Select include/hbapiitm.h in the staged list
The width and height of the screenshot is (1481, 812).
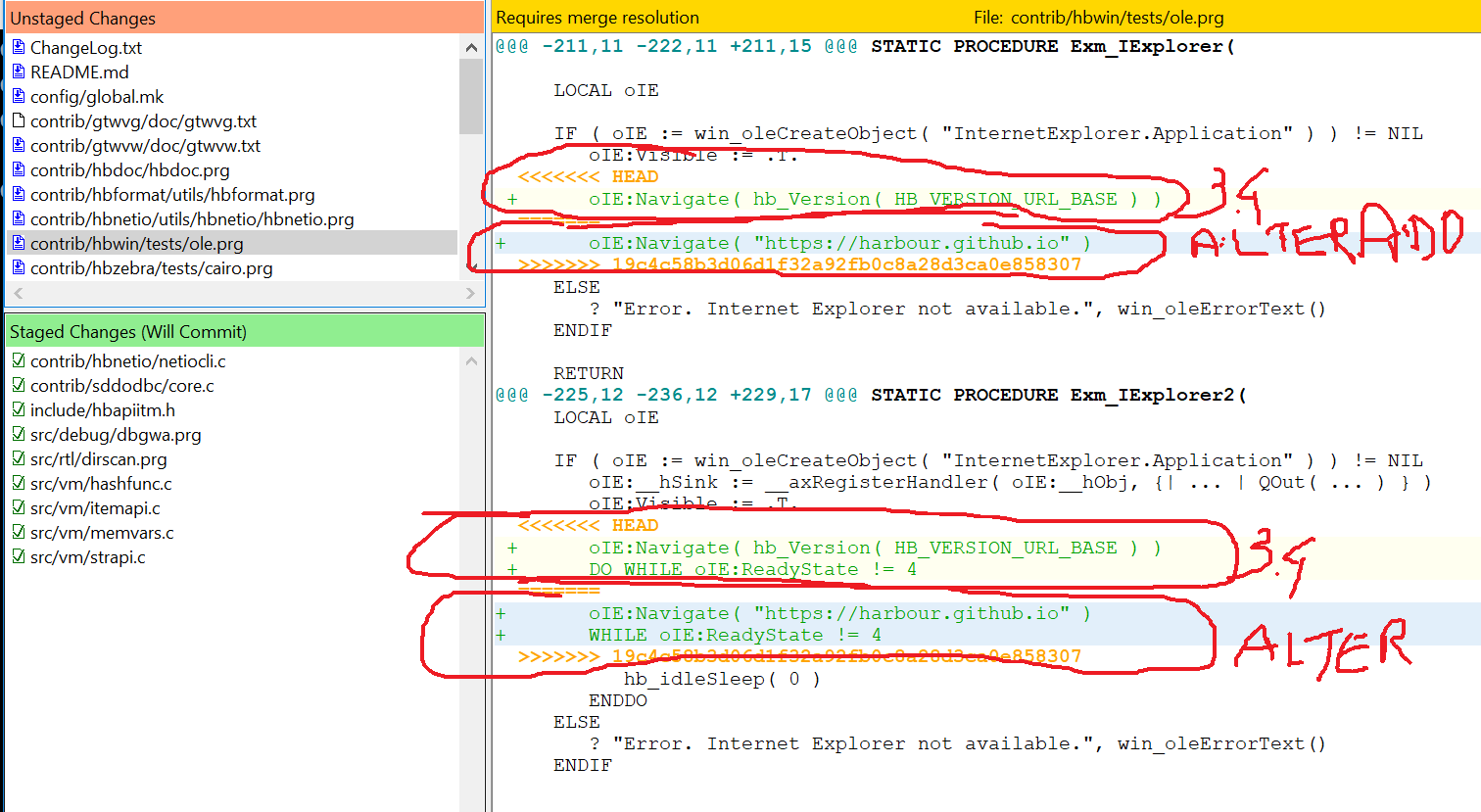[x=103, y=409]
